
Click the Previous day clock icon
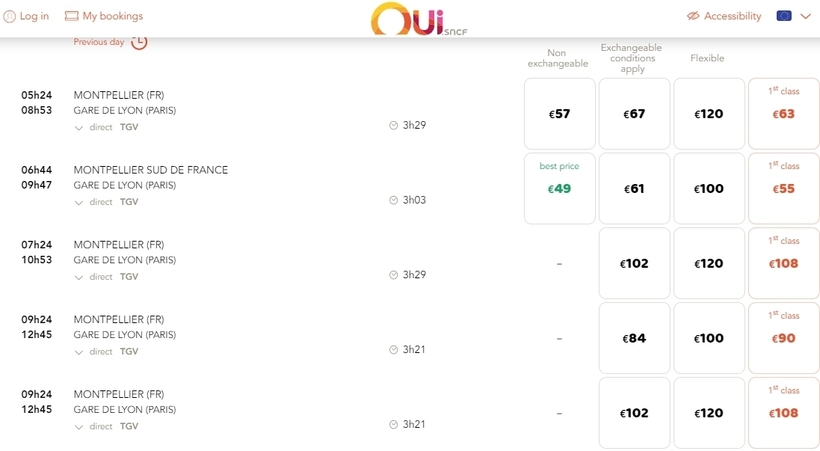(139, 42)
